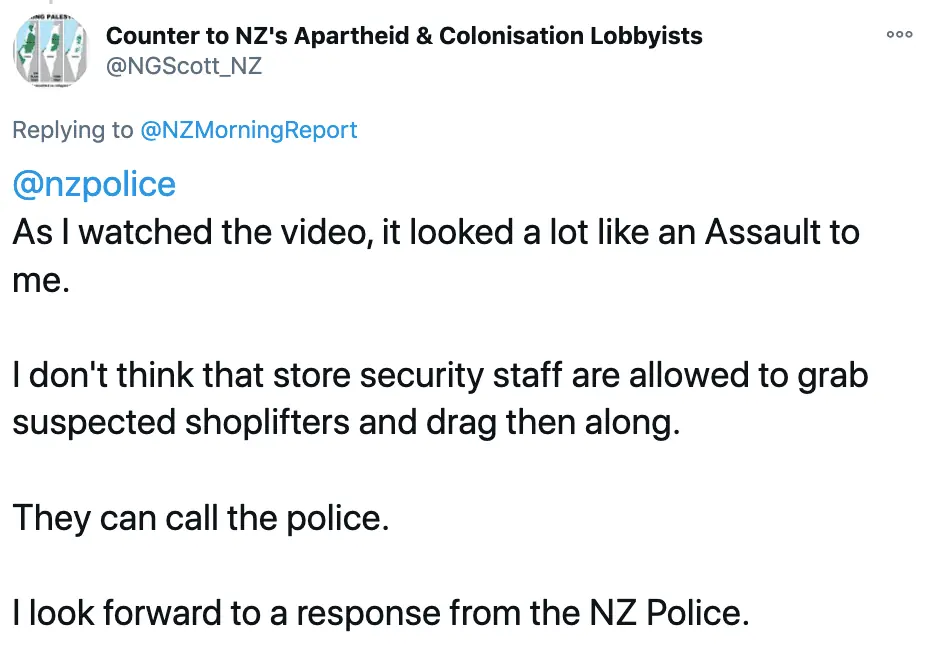This screenshot has width=935, height=664.
Task: Open the display name starting with 'Counter to NZ's'
Action: 404,36
